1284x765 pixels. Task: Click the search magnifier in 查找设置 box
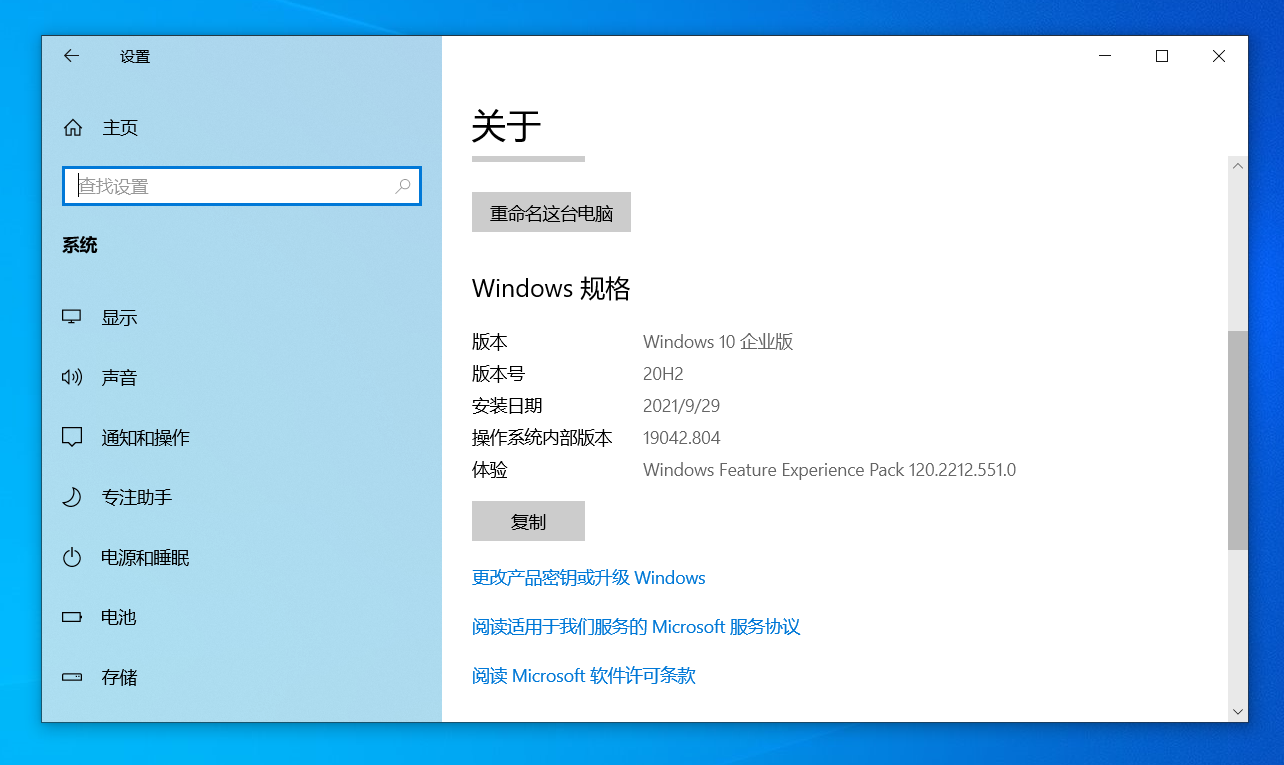click(x=403, y=186)
